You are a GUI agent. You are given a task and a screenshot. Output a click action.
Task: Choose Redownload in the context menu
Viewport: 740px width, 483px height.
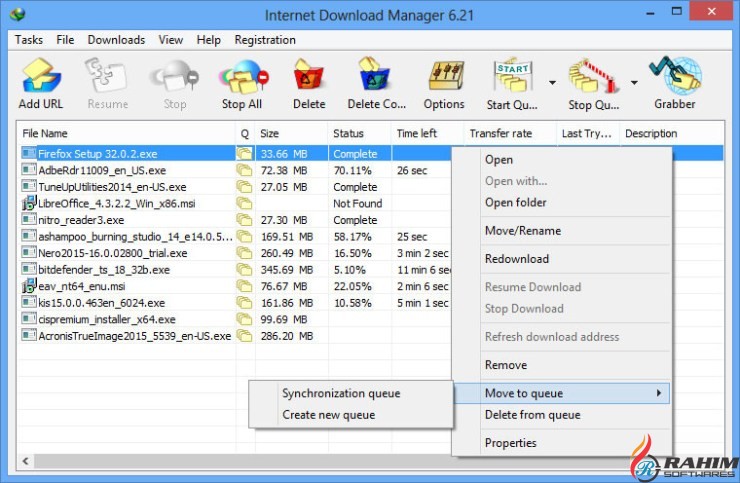coord(516,259)
